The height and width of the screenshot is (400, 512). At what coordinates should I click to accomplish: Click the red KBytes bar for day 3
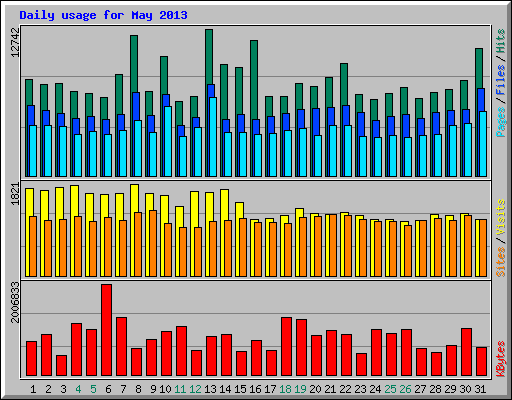[x=61, y=366]
